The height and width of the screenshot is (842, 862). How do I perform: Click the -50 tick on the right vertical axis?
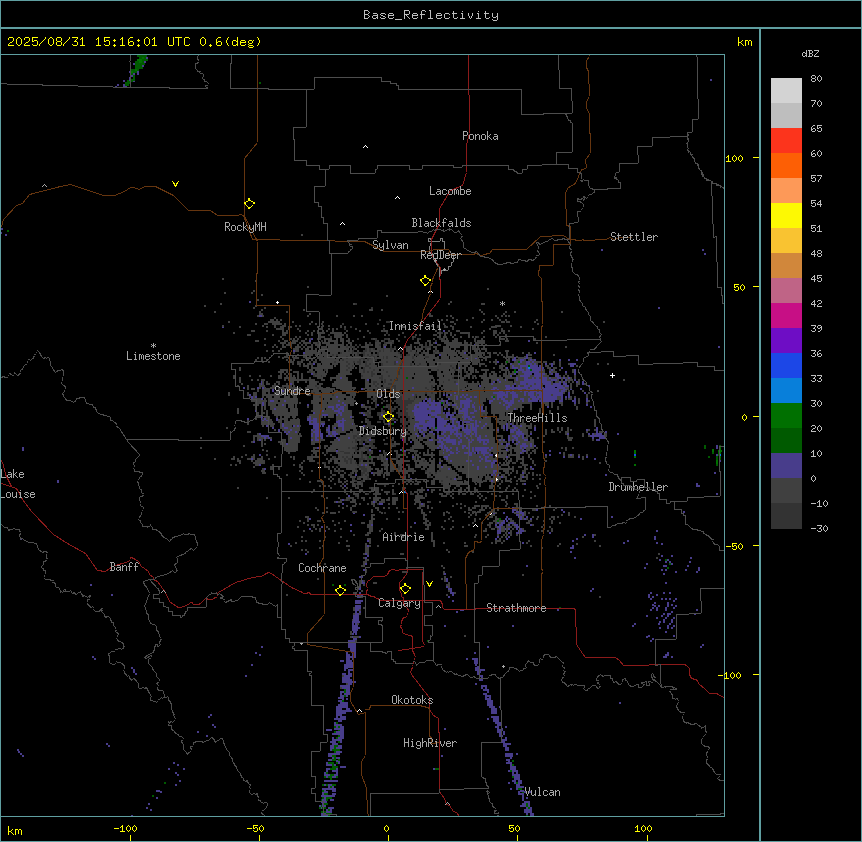(x=734, y=546)
